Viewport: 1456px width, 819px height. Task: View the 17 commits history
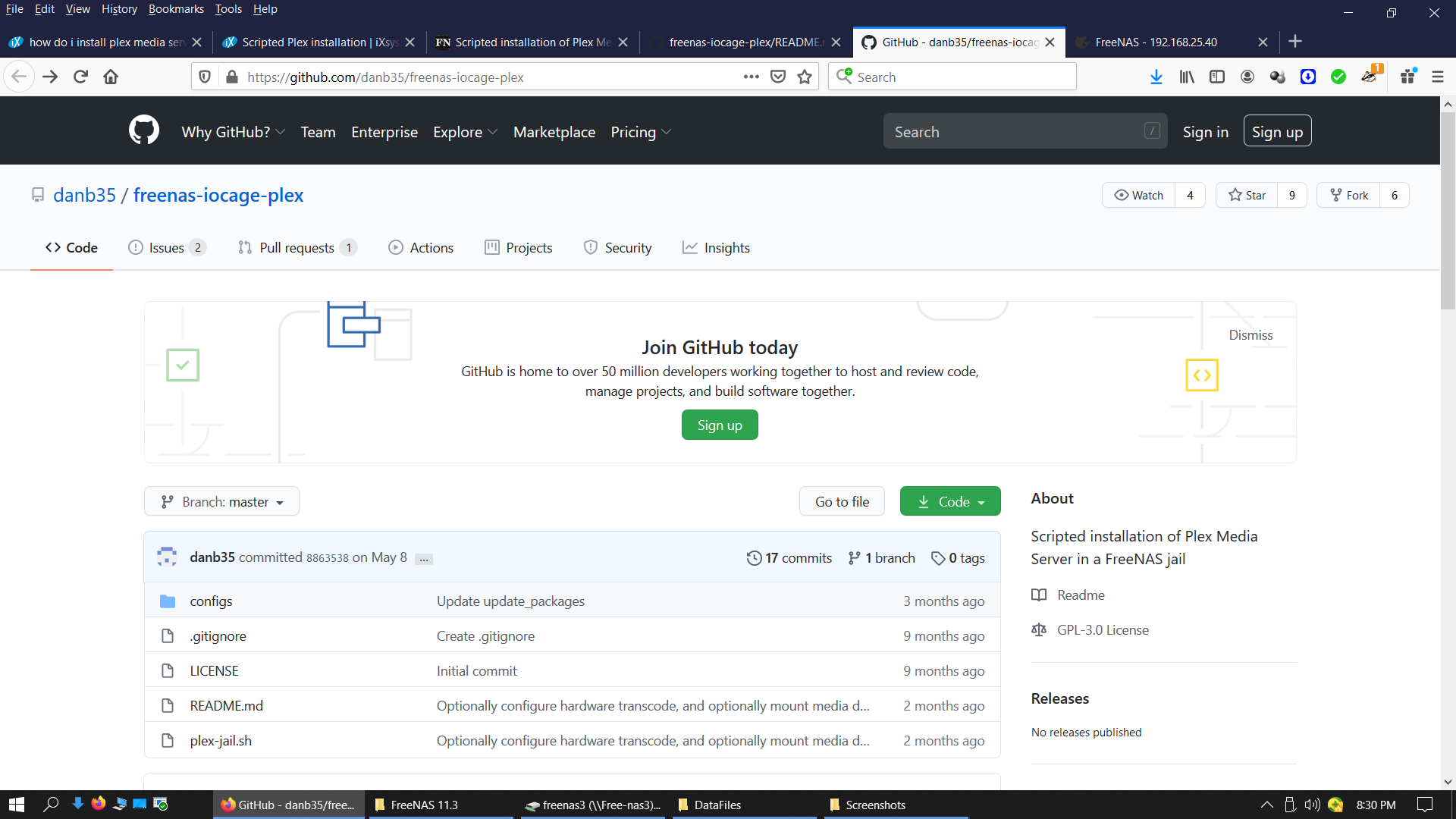click(x=789, y=558)
